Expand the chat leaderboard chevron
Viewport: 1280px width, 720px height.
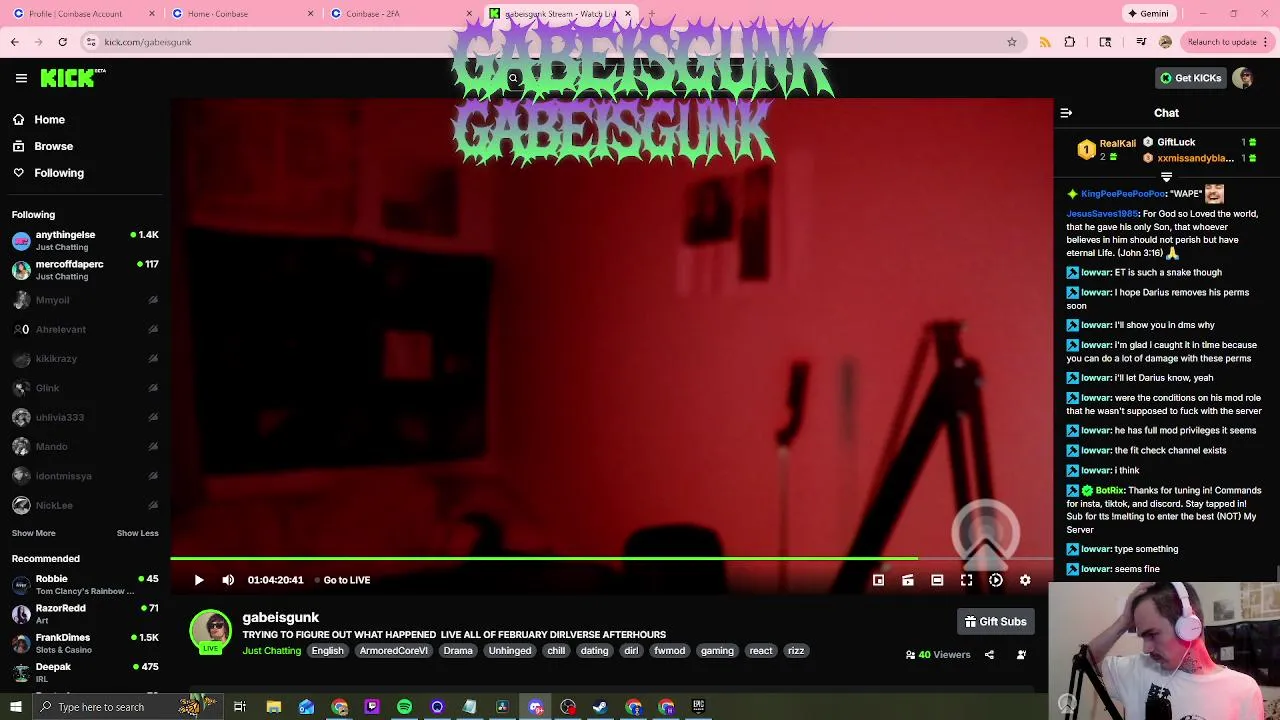click(x=1166, y=177)
